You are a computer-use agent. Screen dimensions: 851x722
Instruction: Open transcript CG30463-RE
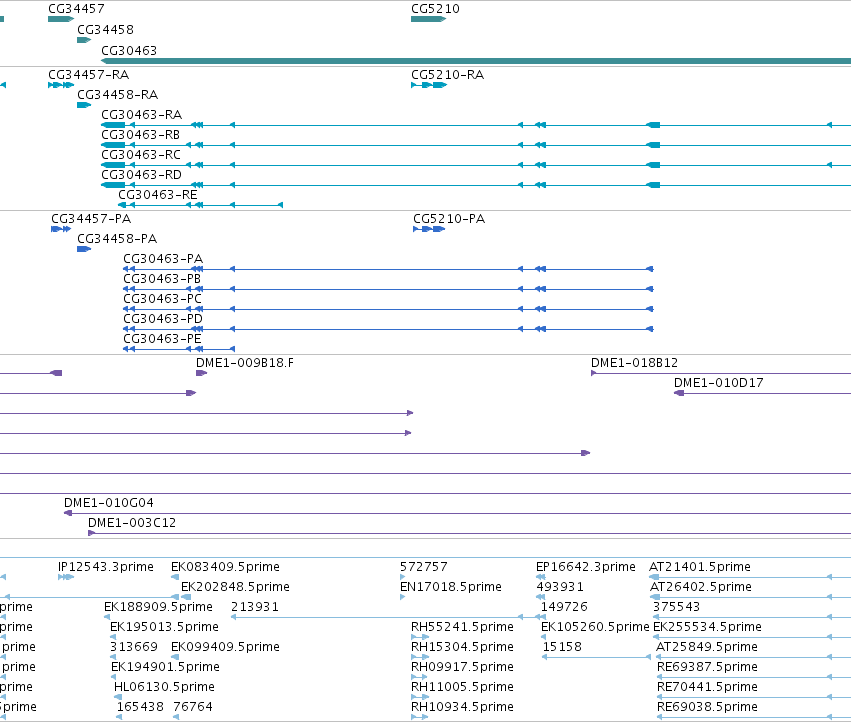[x=158, y=194]
